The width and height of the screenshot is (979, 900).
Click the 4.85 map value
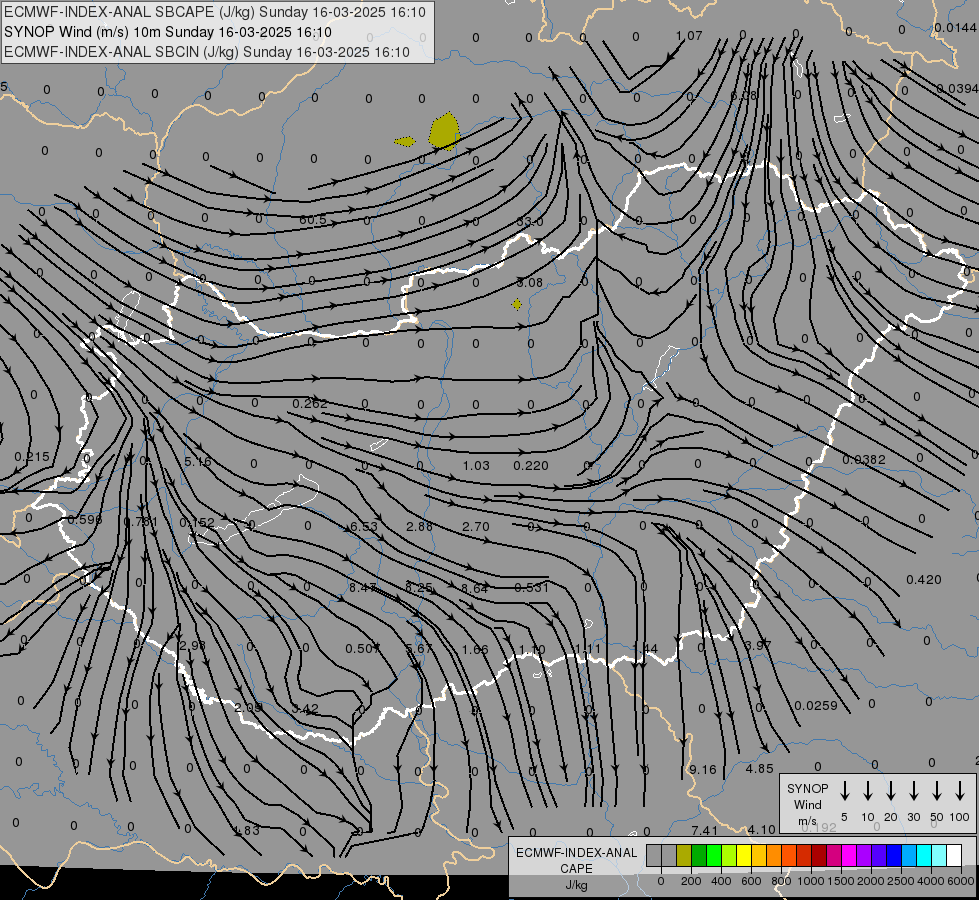point(760,769)
